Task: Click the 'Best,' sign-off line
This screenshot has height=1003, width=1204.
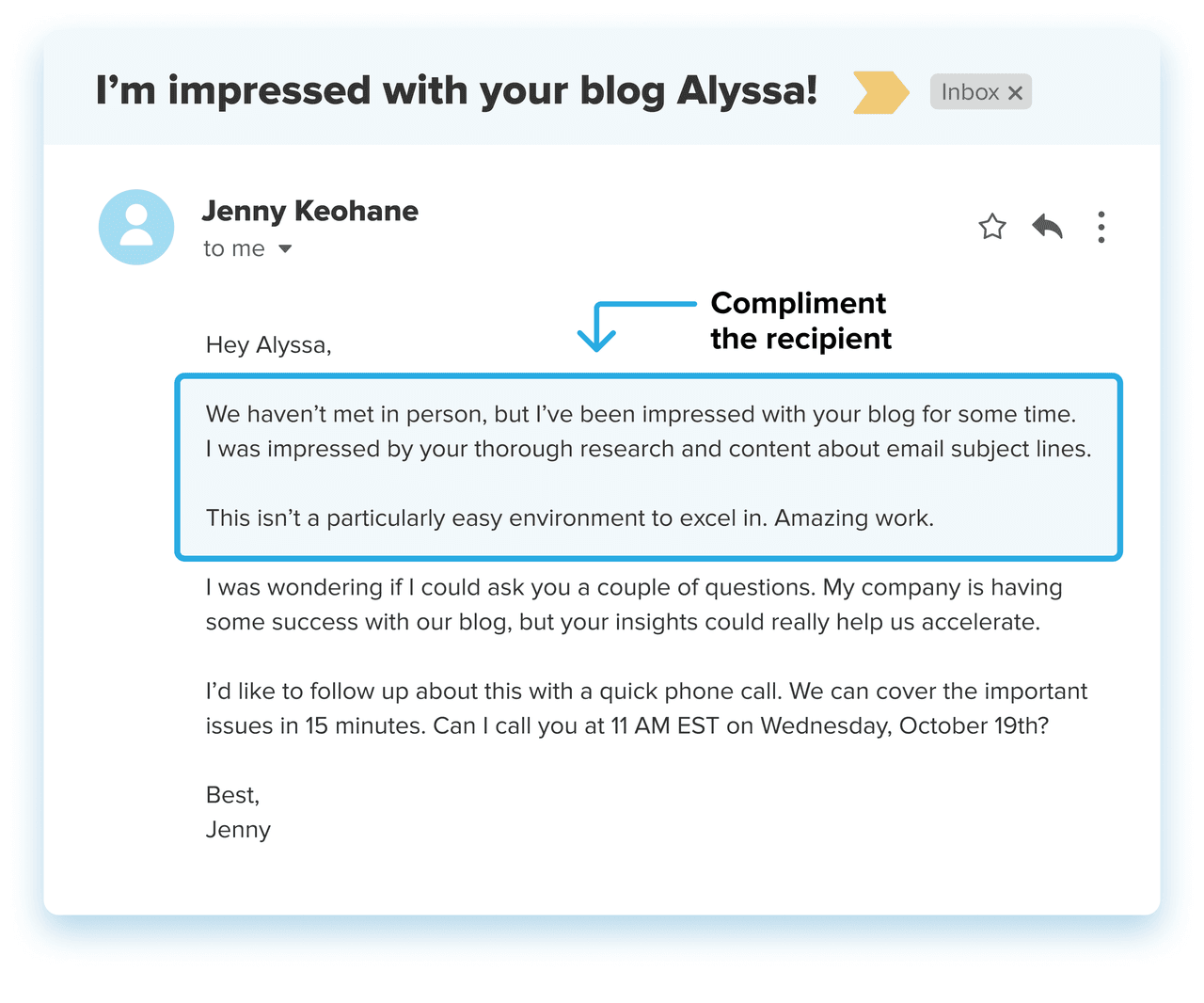Action: pos(232,795)
